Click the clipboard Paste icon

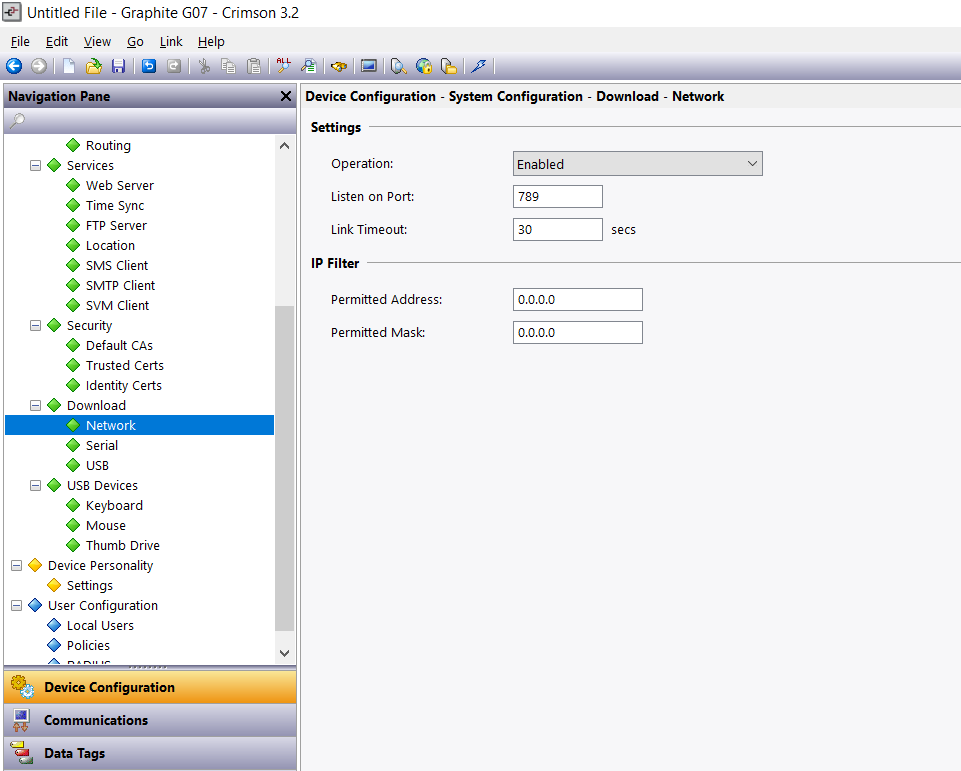tap(254, 66)
